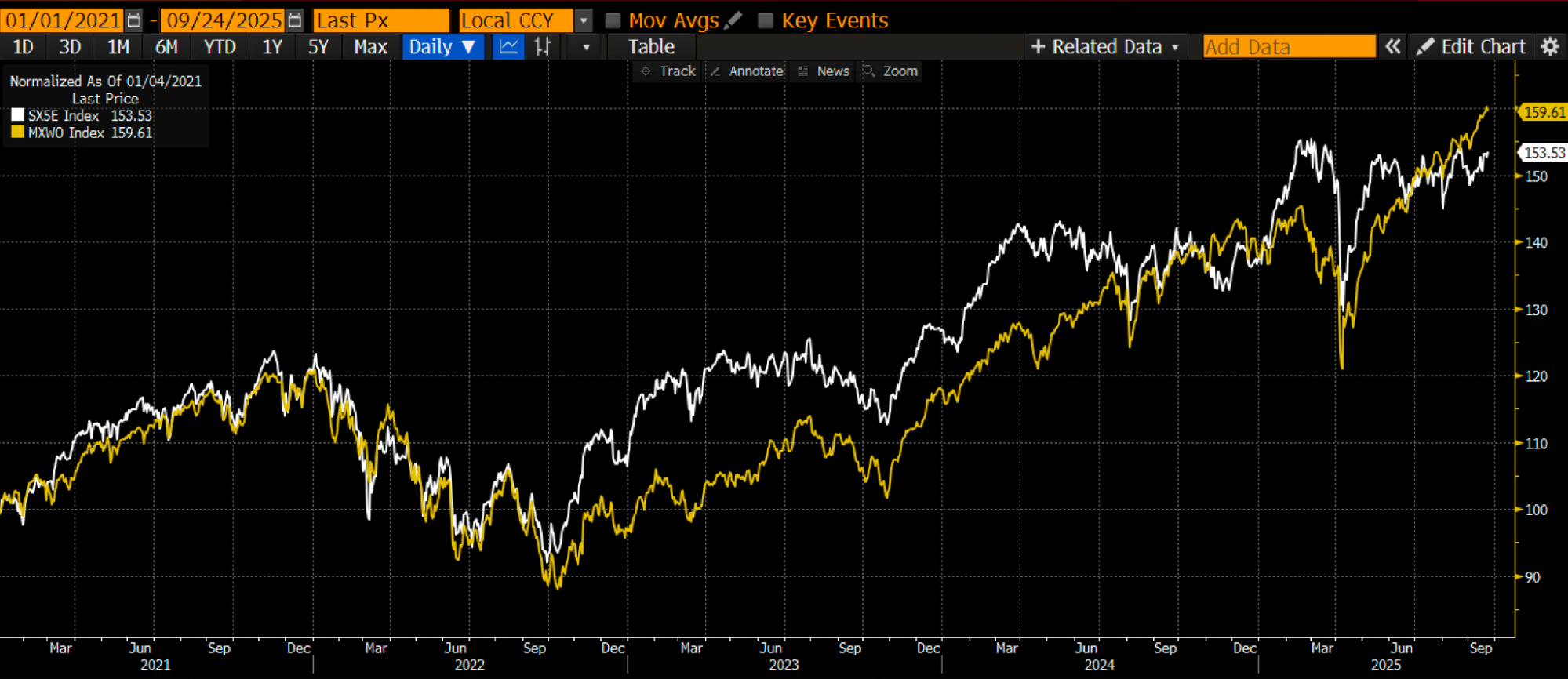Screen dimensions: 1568x679
Task: Switch to the bar/candle chart icon
Action: pyautogui.click(x=543, y=47)
